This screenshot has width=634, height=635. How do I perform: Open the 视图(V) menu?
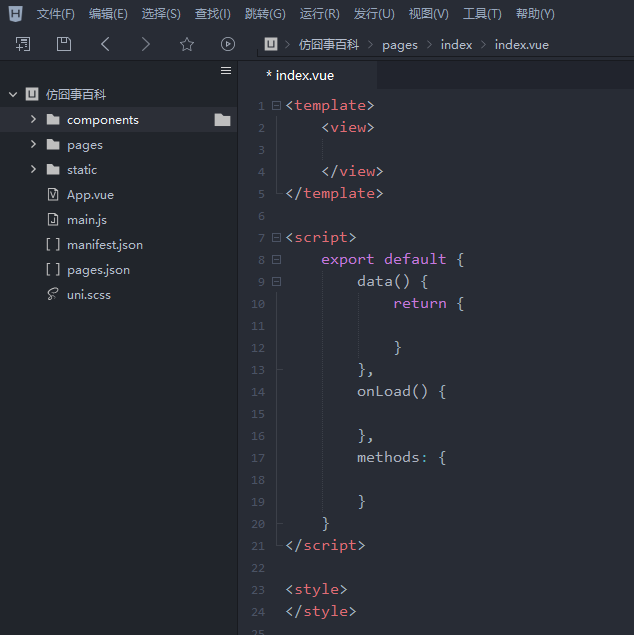pyautogui.click(x=429, y=14)
